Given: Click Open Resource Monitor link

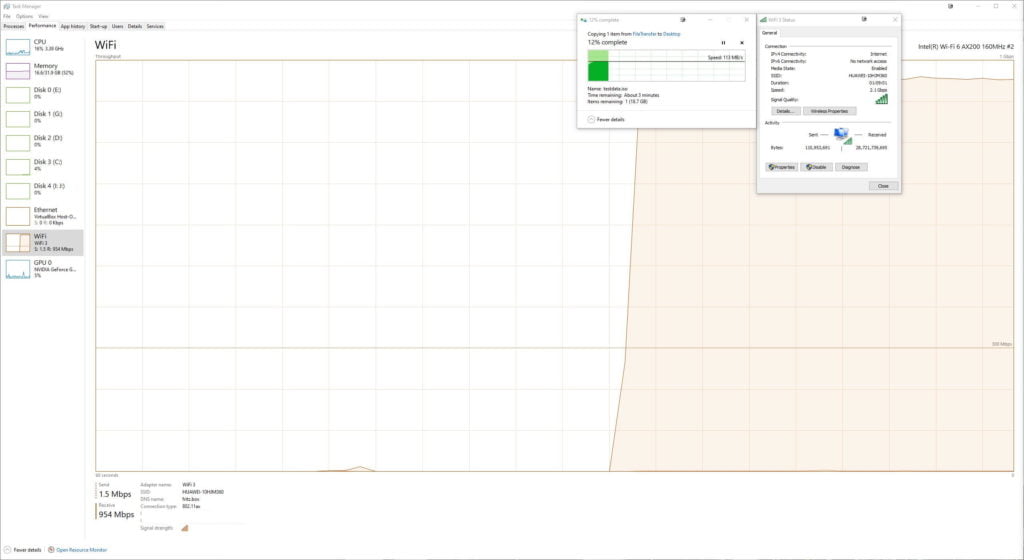Looking at the screenshot, I should point(81,550).
